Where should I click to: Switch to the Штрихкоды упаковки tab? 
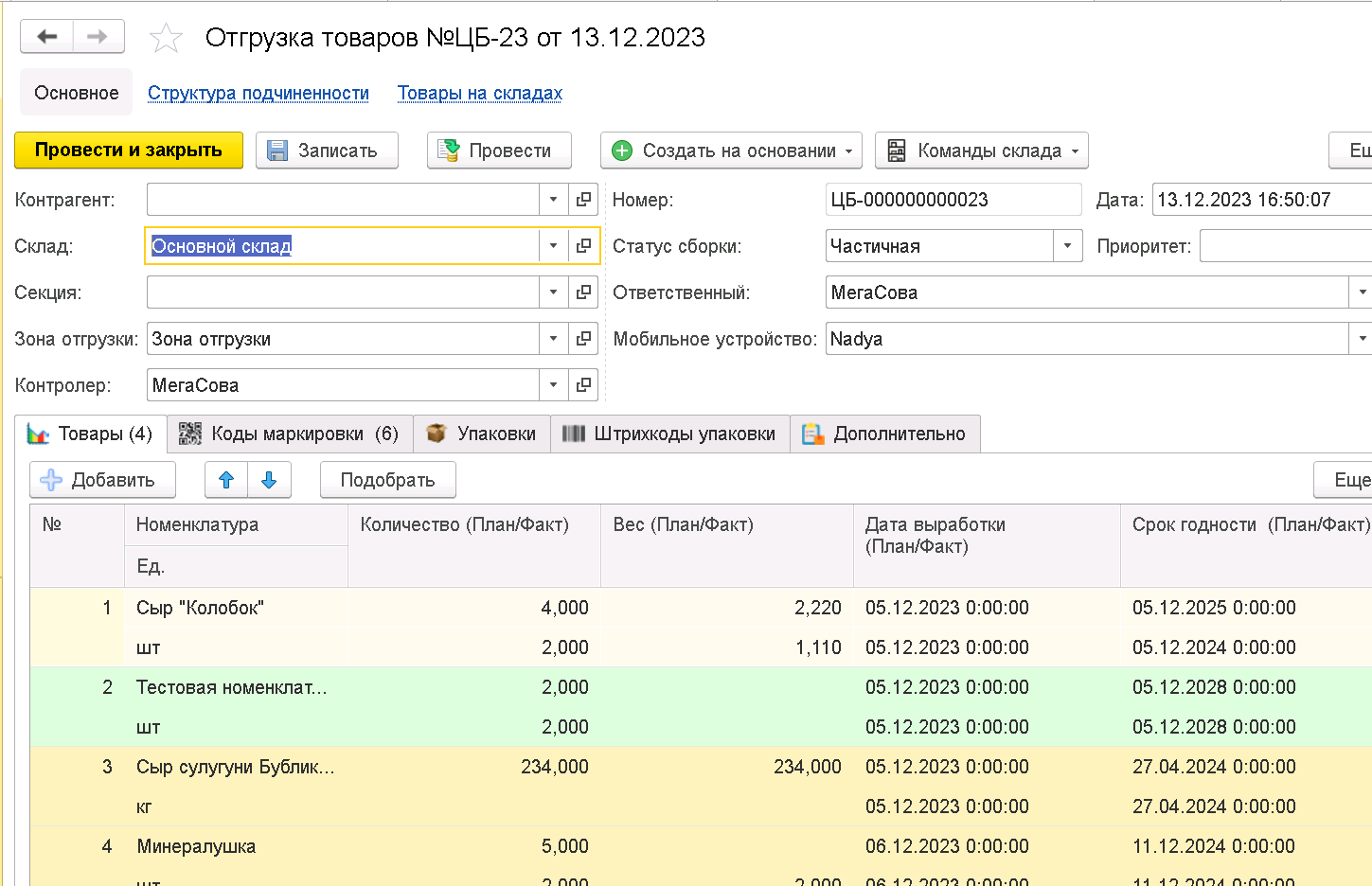point(670,434)
